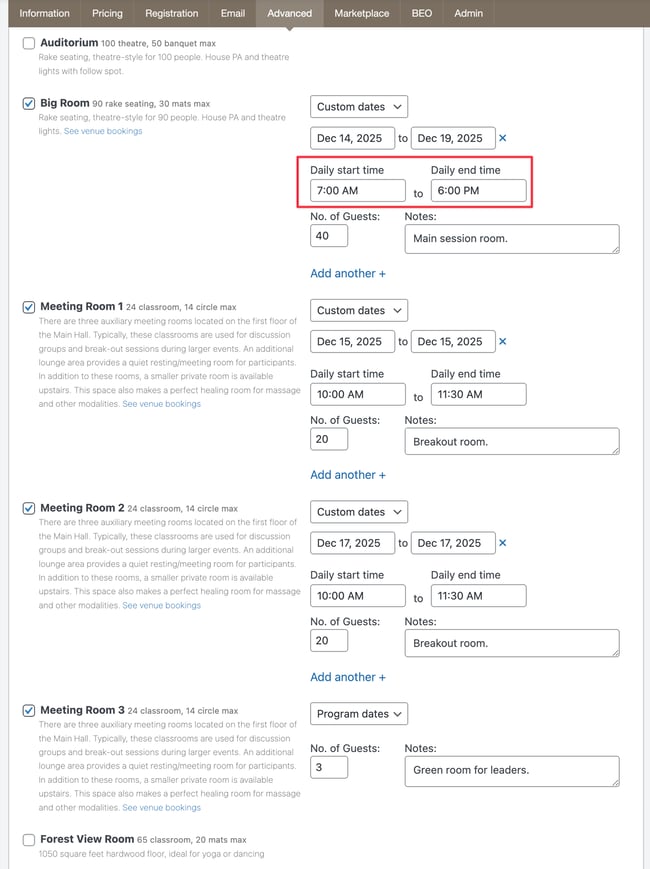Go to the BEO tab
The image size is (650, 869).
coord(422,14)
